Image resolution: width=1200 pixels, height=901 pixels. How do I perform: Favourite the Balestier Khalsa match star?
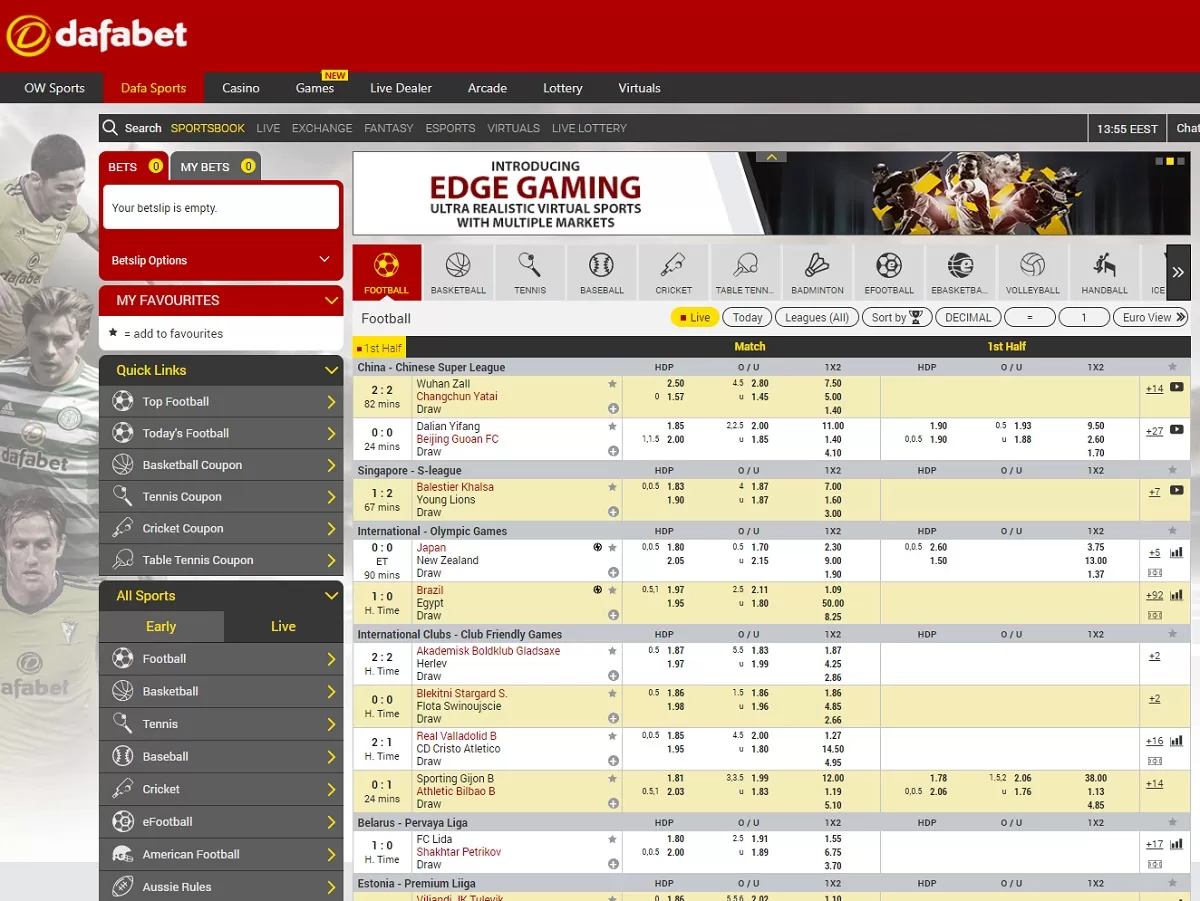point(613,488)
